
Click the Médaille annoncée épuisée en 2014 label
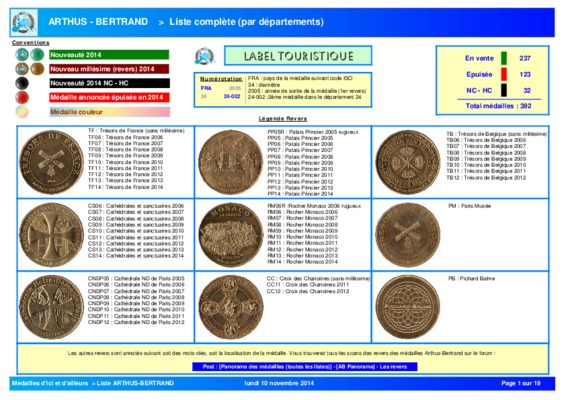(109, 97)
